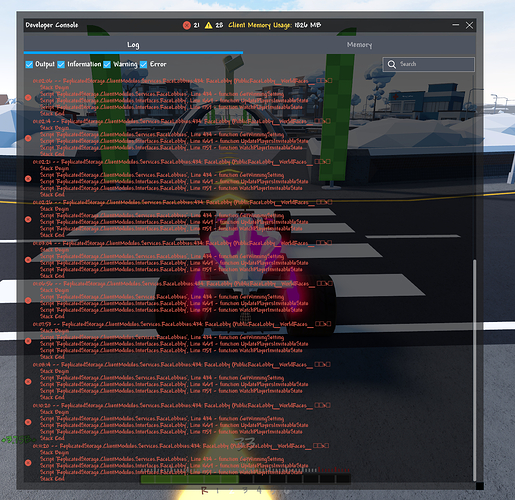The image size is (515, 500).
Task: Select the 01:02:14 error header line
Action: 182,121
